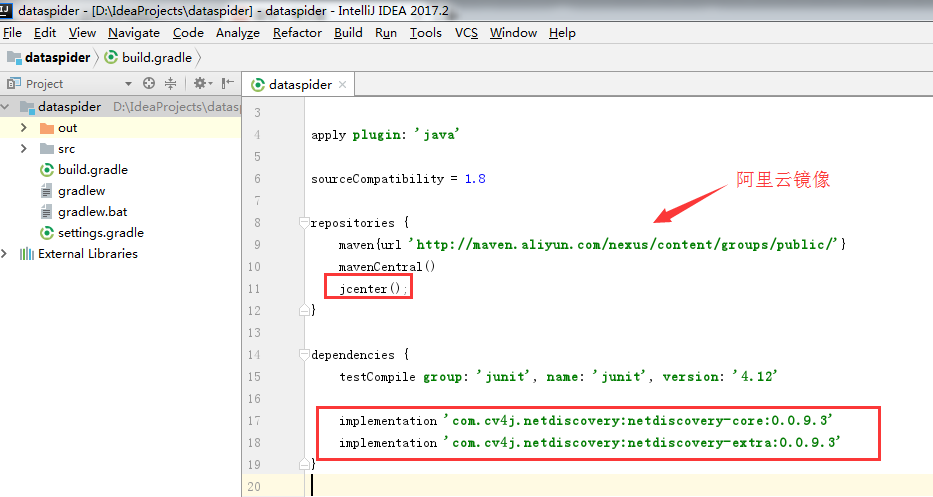Fold the dependencies block at line 14

[x=304, y=355]
